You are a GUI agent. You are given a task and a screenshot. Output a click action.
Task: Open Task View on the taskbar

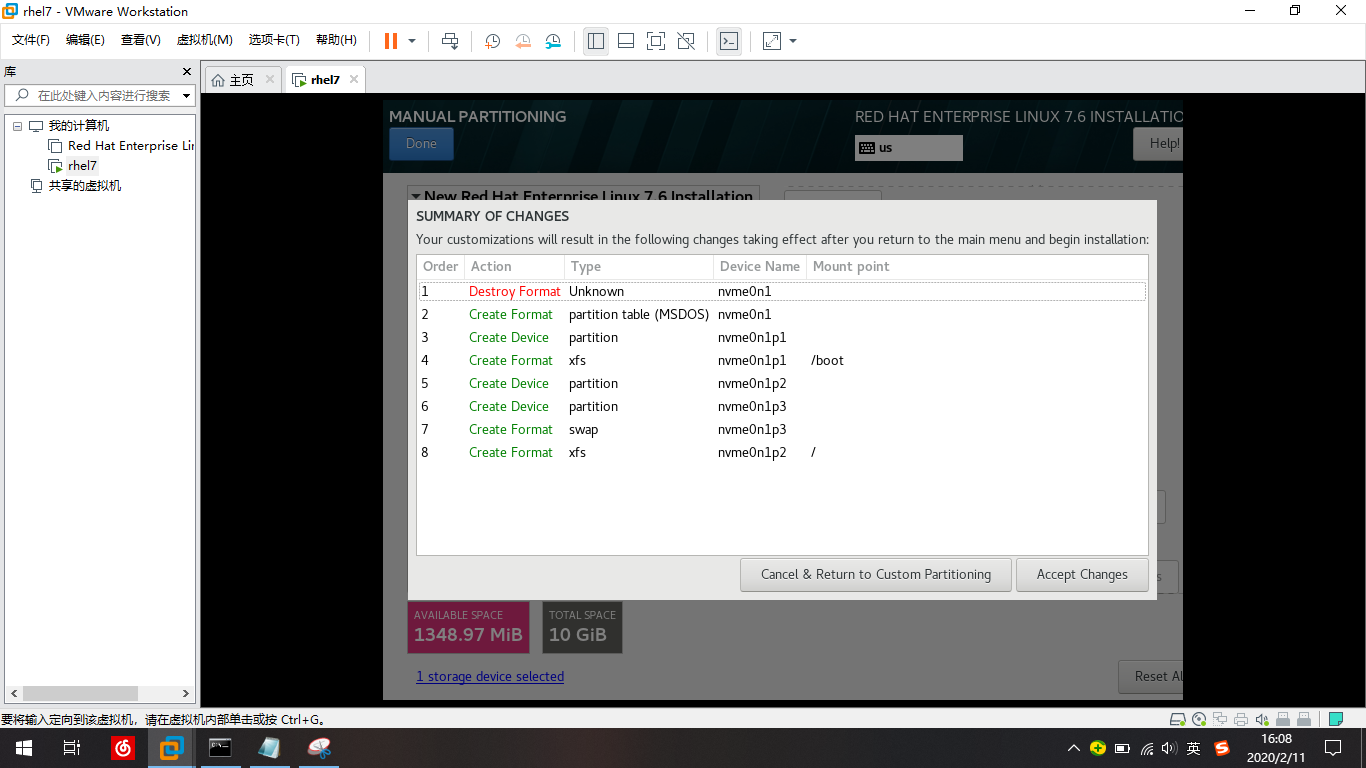click(x=72, y=748)
